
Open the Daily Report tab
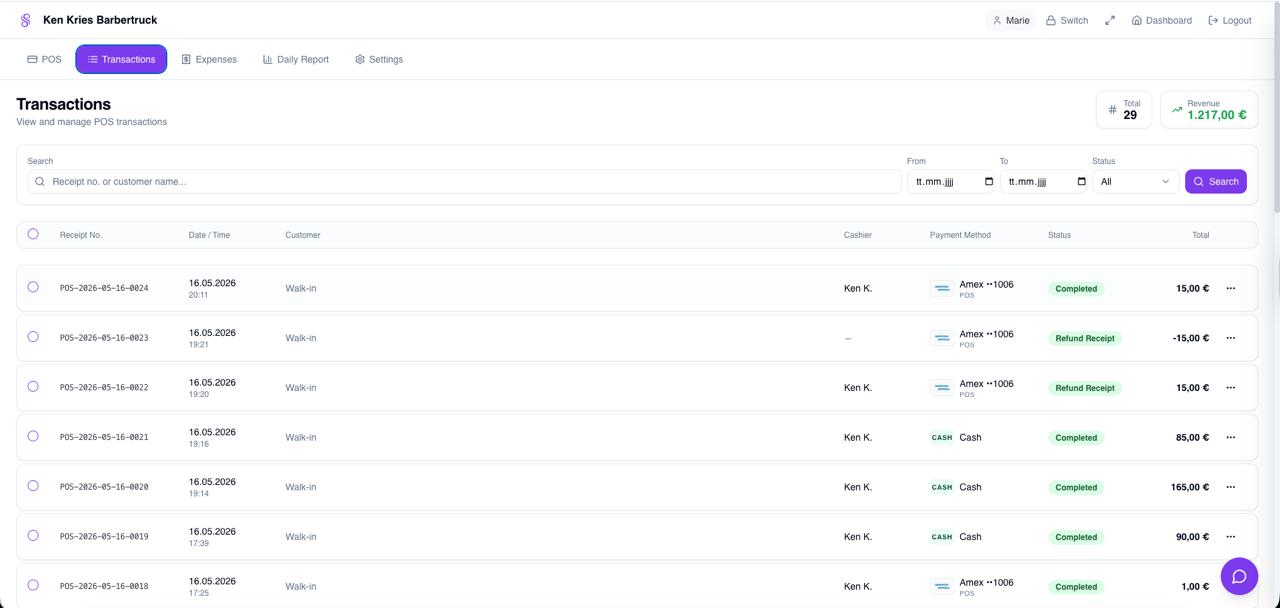[296, 59]
